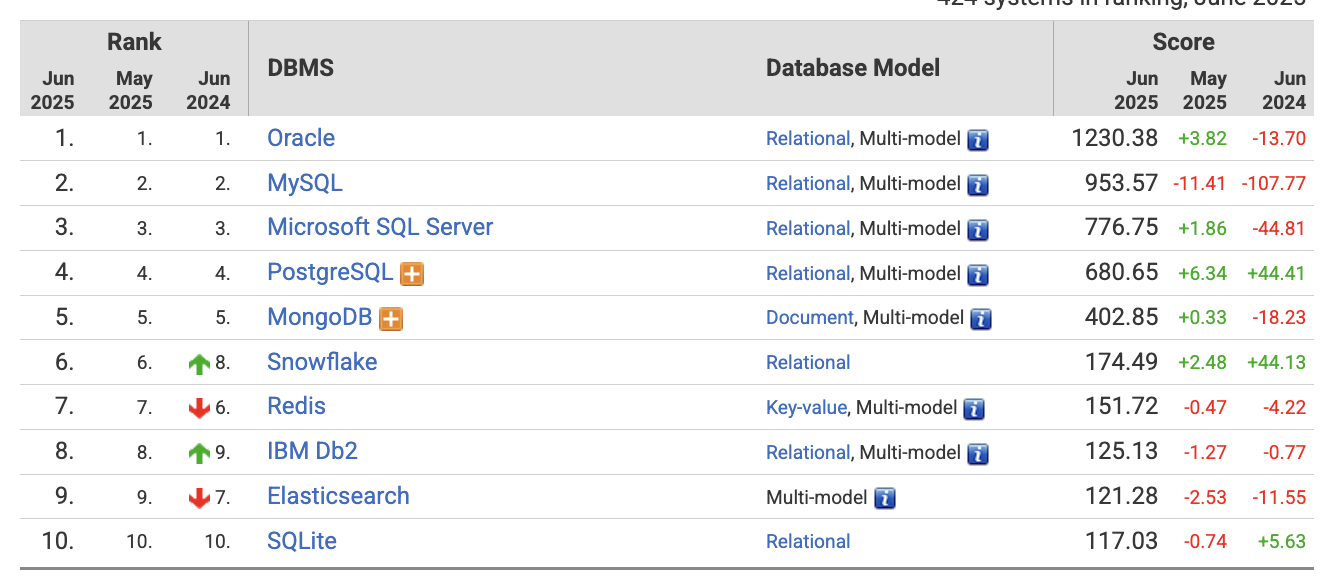
Task: Click the +5.63 yearly change for SQLite
Action: tap(1282, 542)
